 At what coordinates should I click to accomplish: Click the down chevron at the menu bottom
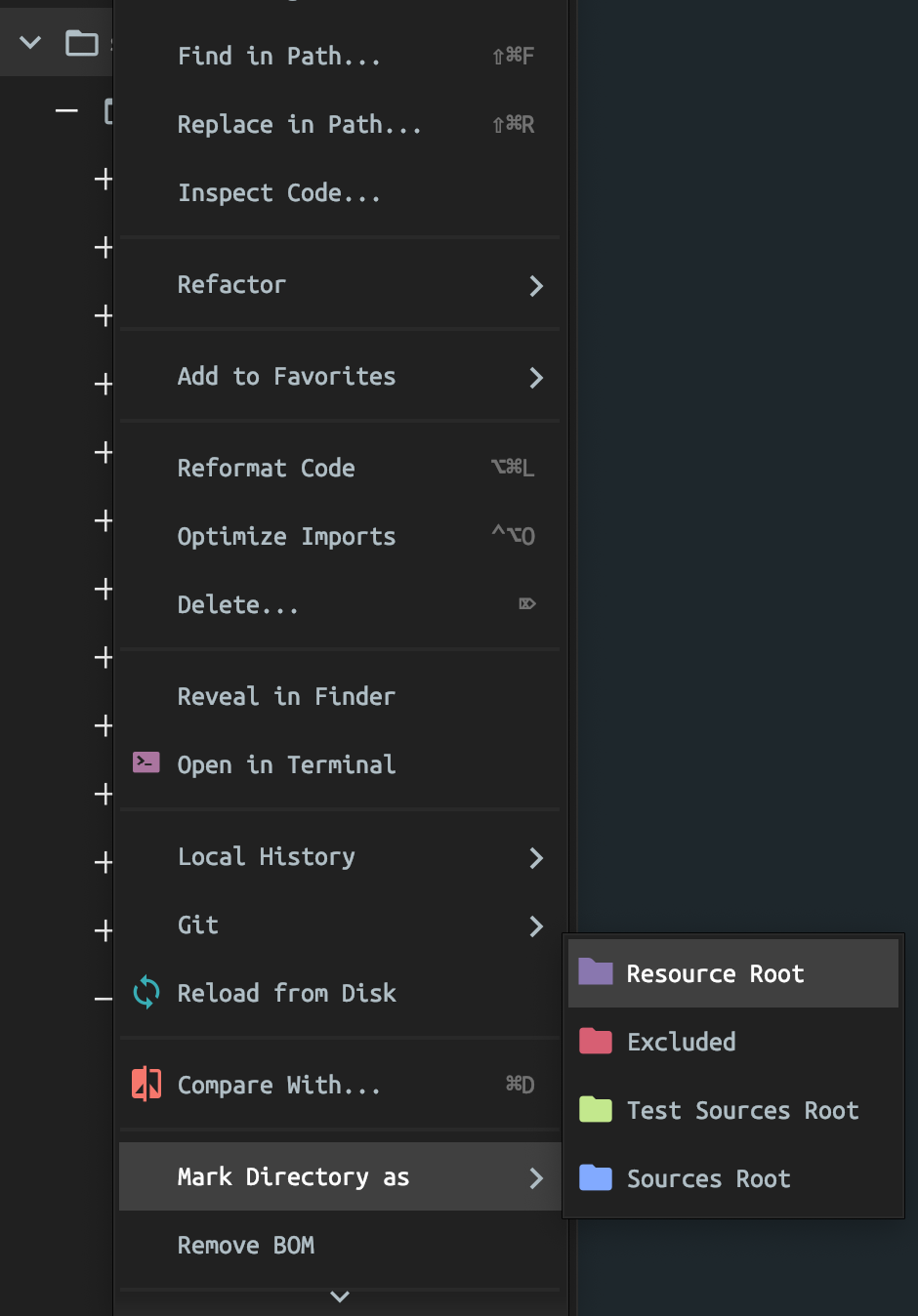(339, 1296)
